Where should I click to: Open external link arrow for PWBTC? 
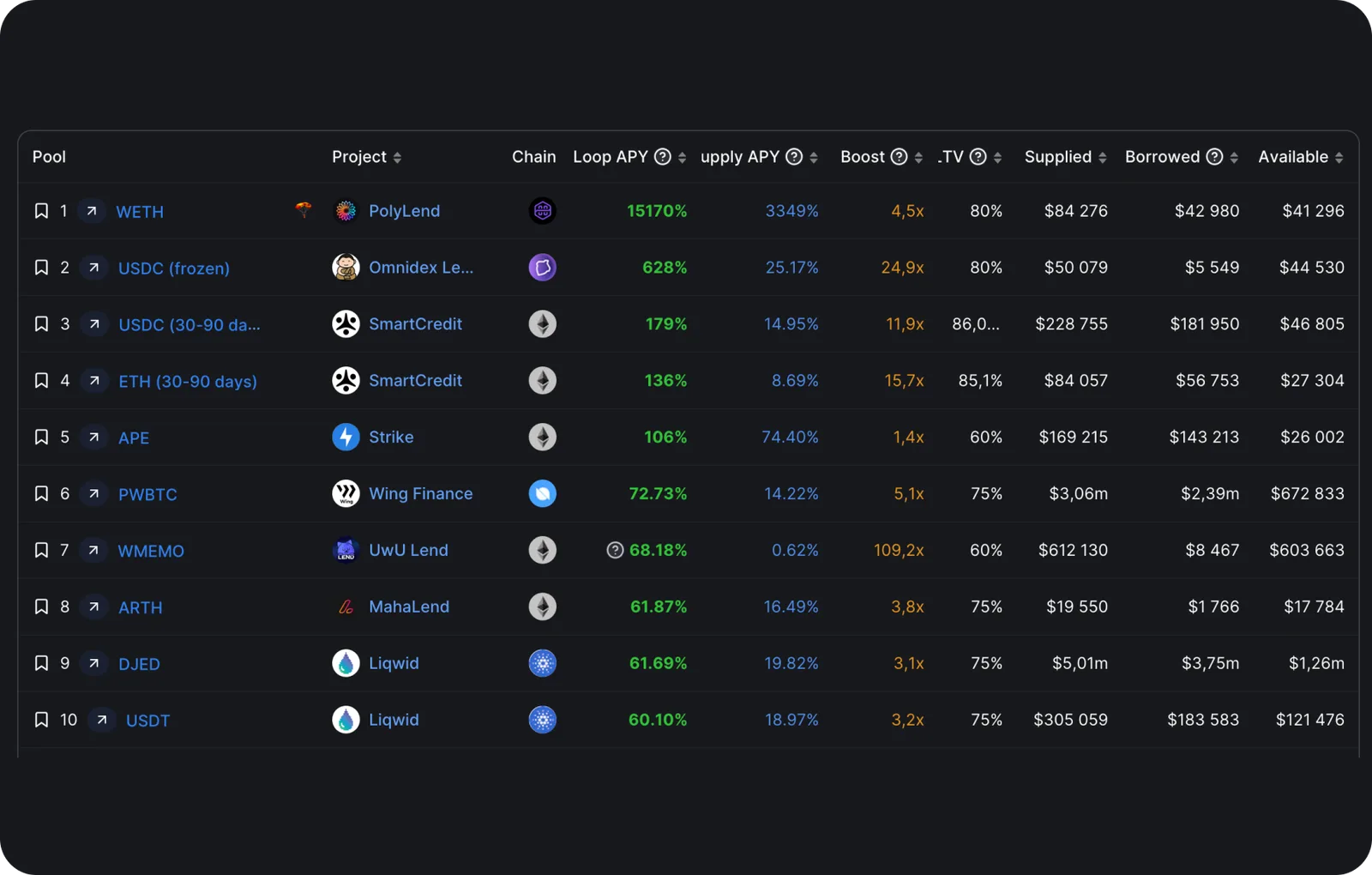(94, 493)
